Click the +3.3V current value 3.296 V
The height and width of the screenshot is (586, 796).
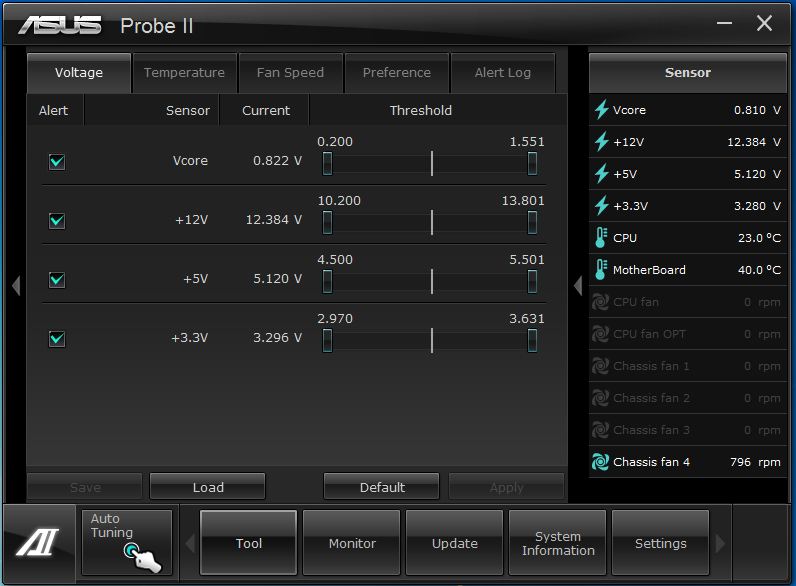(x=278, y=337)
